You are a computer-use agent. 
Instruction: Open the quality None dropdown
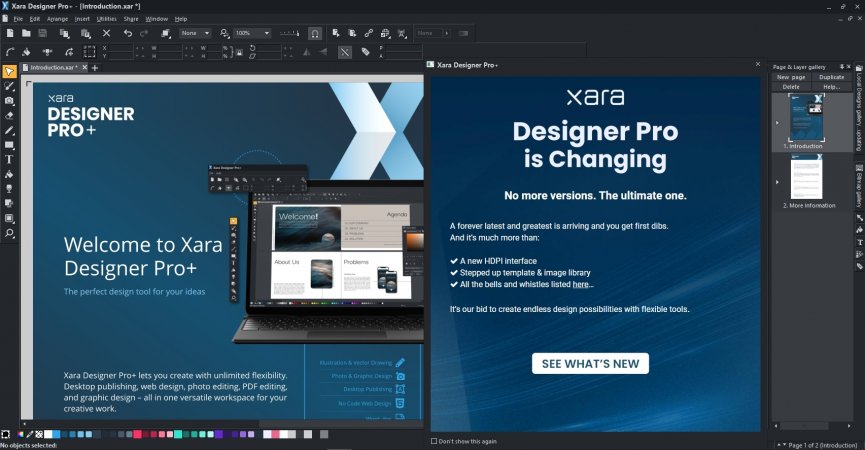point(195,33)
